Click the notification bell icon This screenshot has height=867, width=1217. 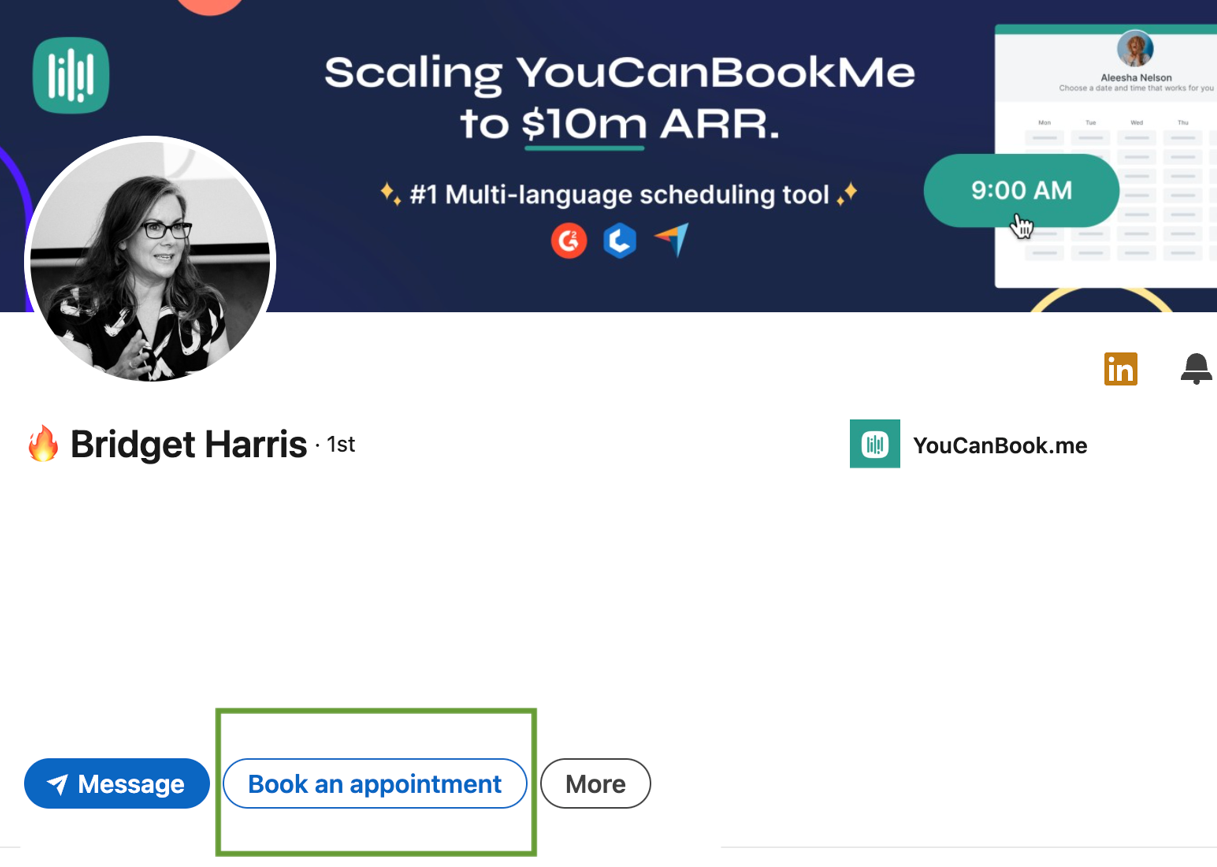(1196, 369)
